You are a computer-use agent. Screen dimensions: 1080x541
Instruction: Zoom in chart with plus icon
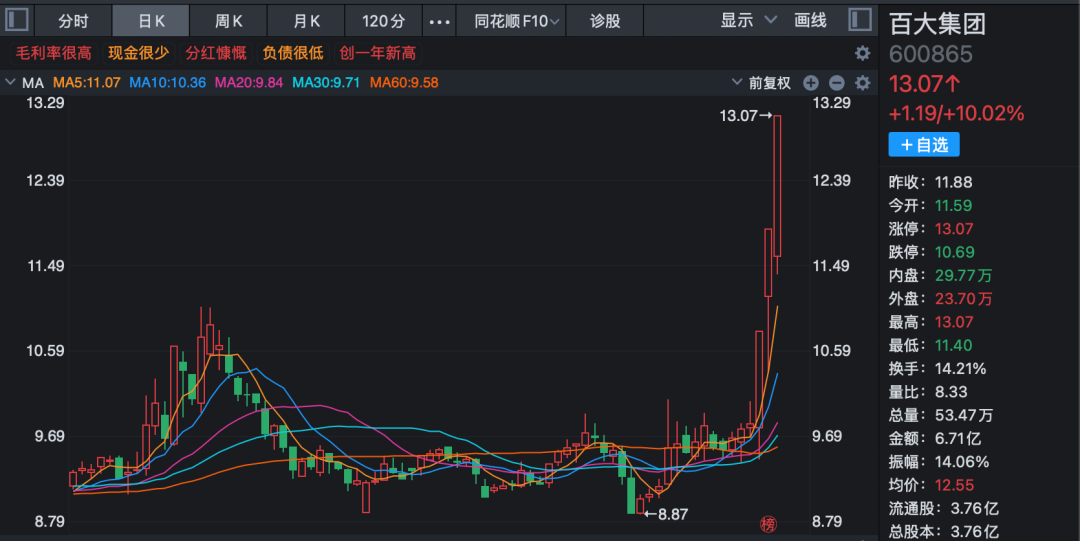[x=811, y=83]
